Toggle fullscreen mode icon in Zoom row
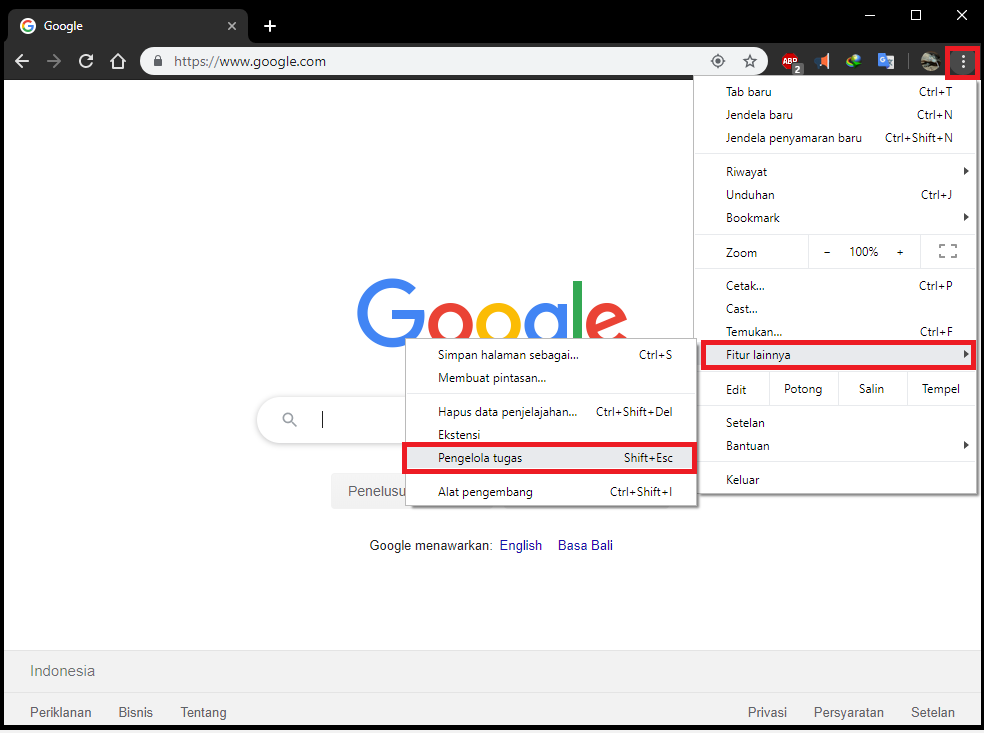 [948, 252]
